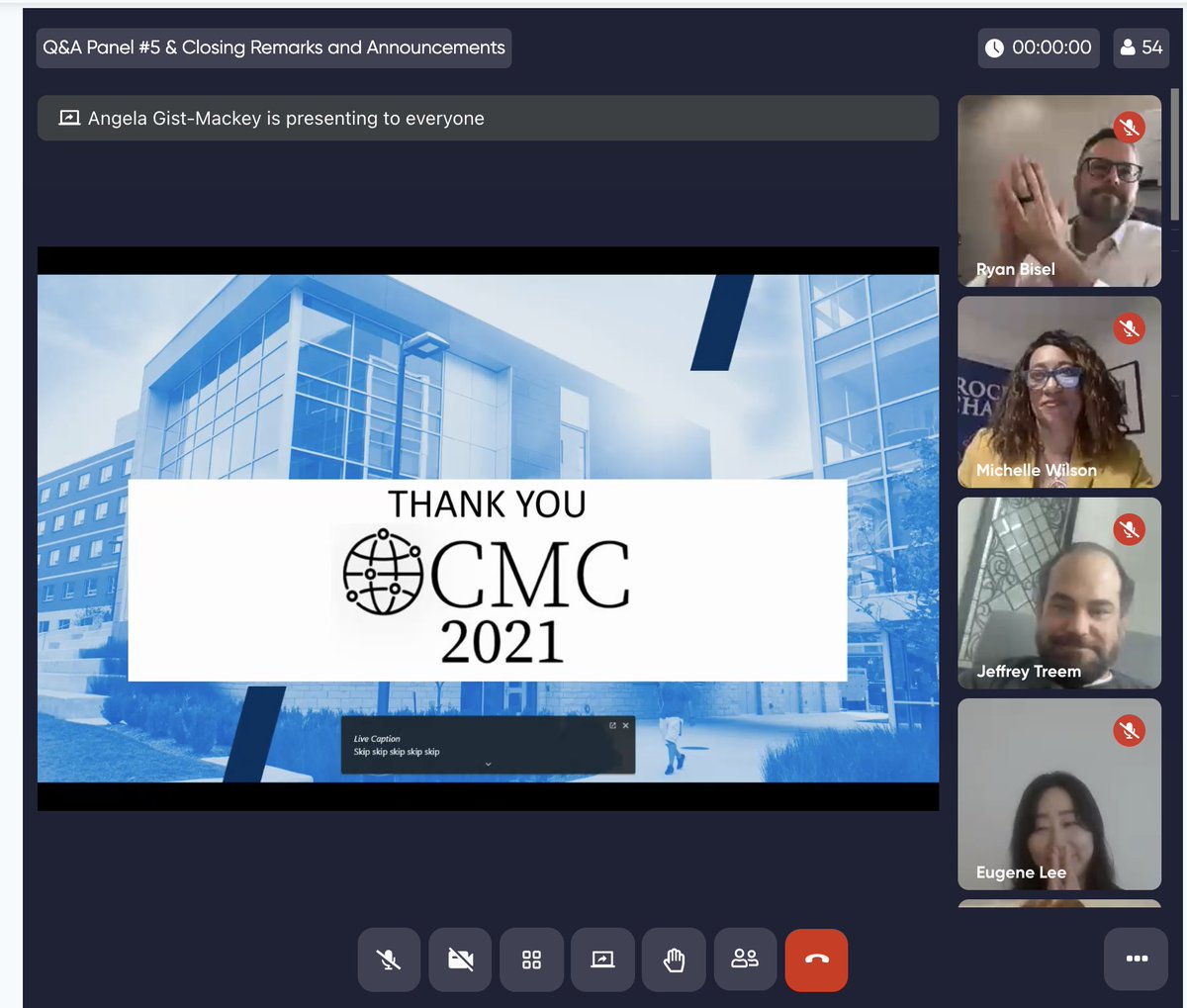Open the more options menu

coord(1137,959)
